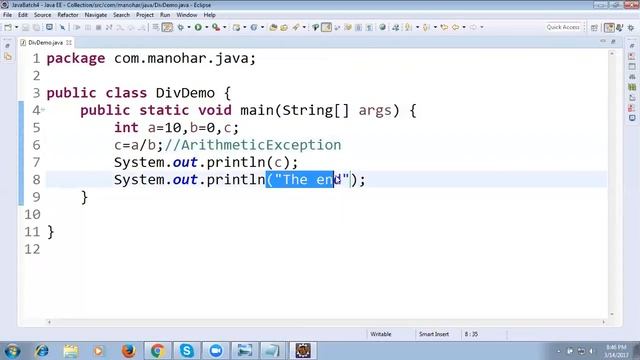Open the Search menu
The width and height of the screenshot is (640, 360).
pos(121,15)
